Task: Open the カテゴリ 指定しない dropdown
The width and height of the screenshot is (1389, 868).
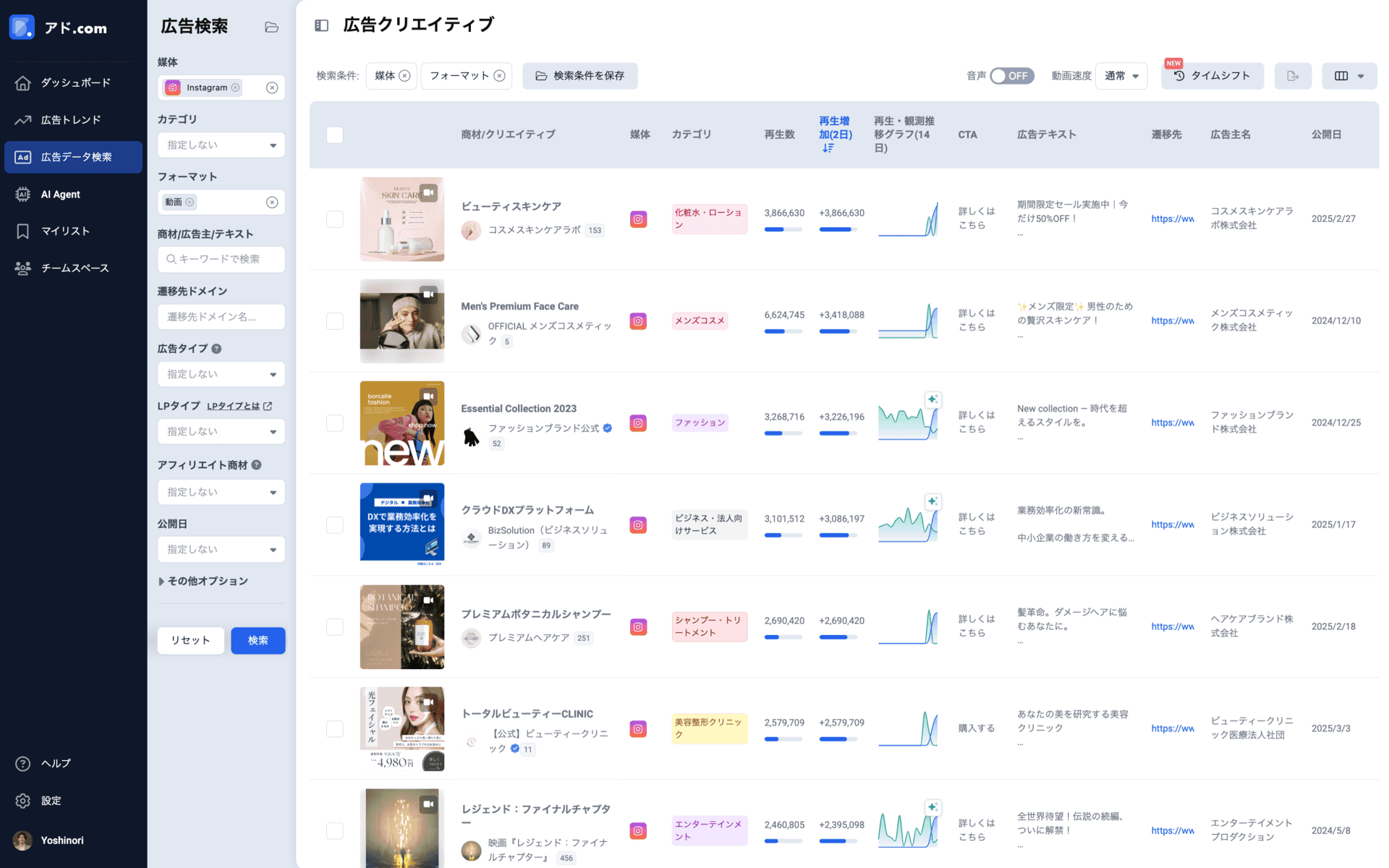Action: point(221,145)
